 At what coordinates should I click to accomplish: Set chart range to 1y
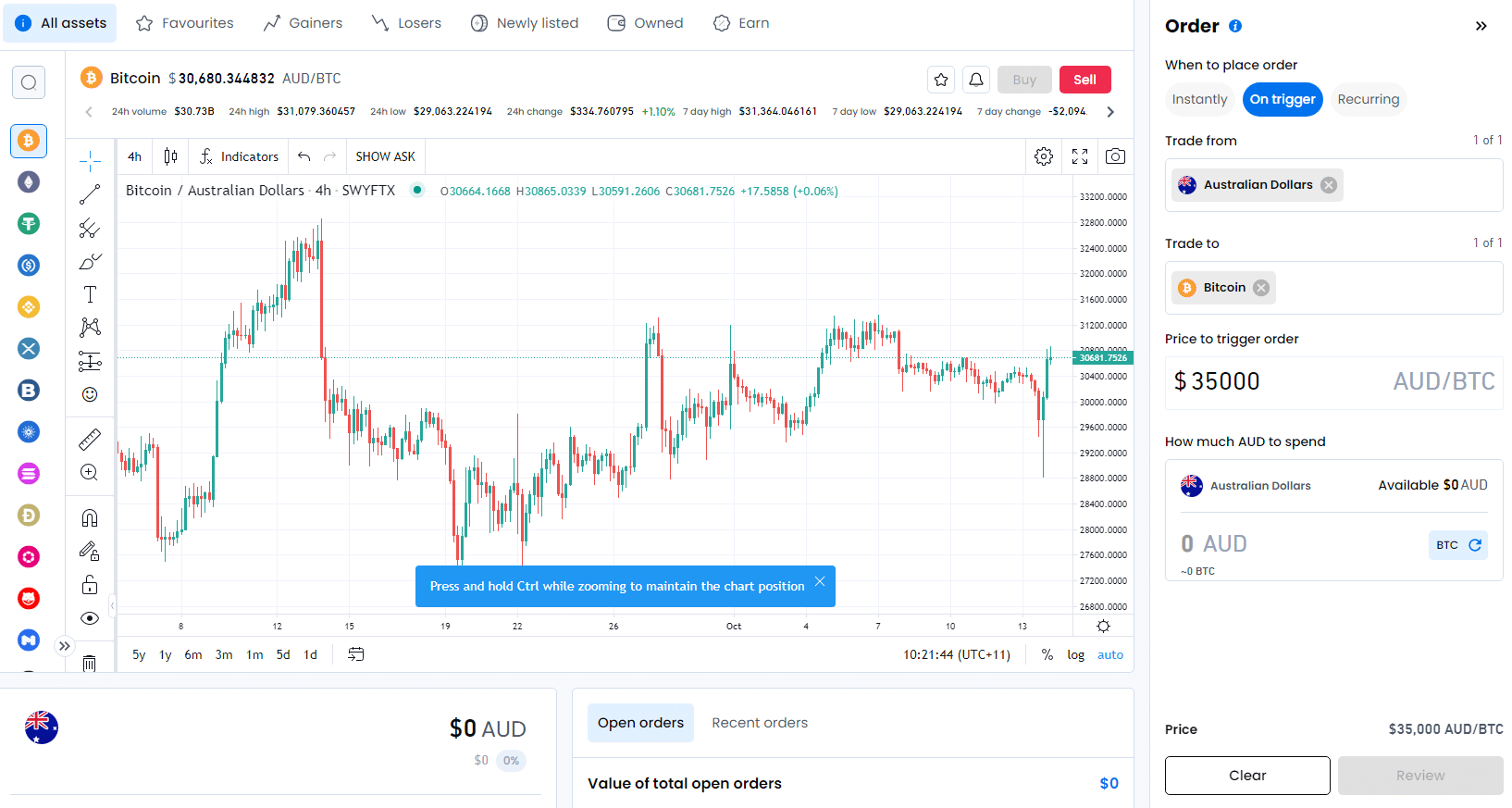coord(166,654)
